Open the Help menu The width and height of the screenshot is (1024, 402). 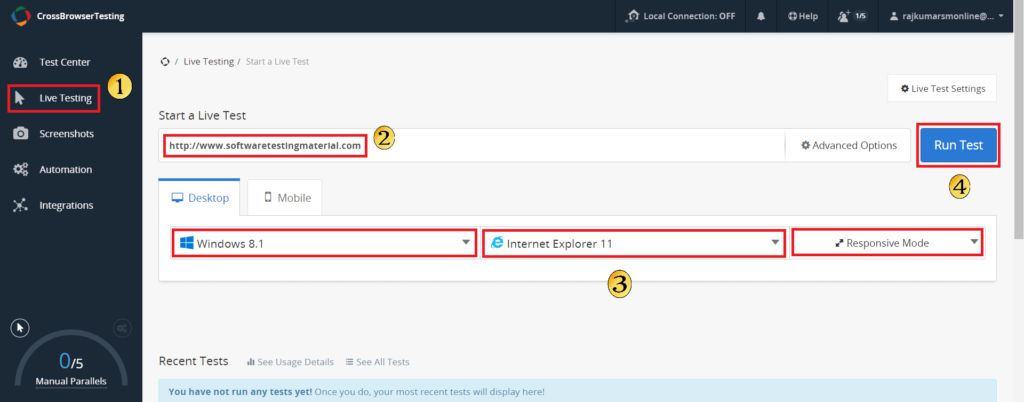(802, 17)
